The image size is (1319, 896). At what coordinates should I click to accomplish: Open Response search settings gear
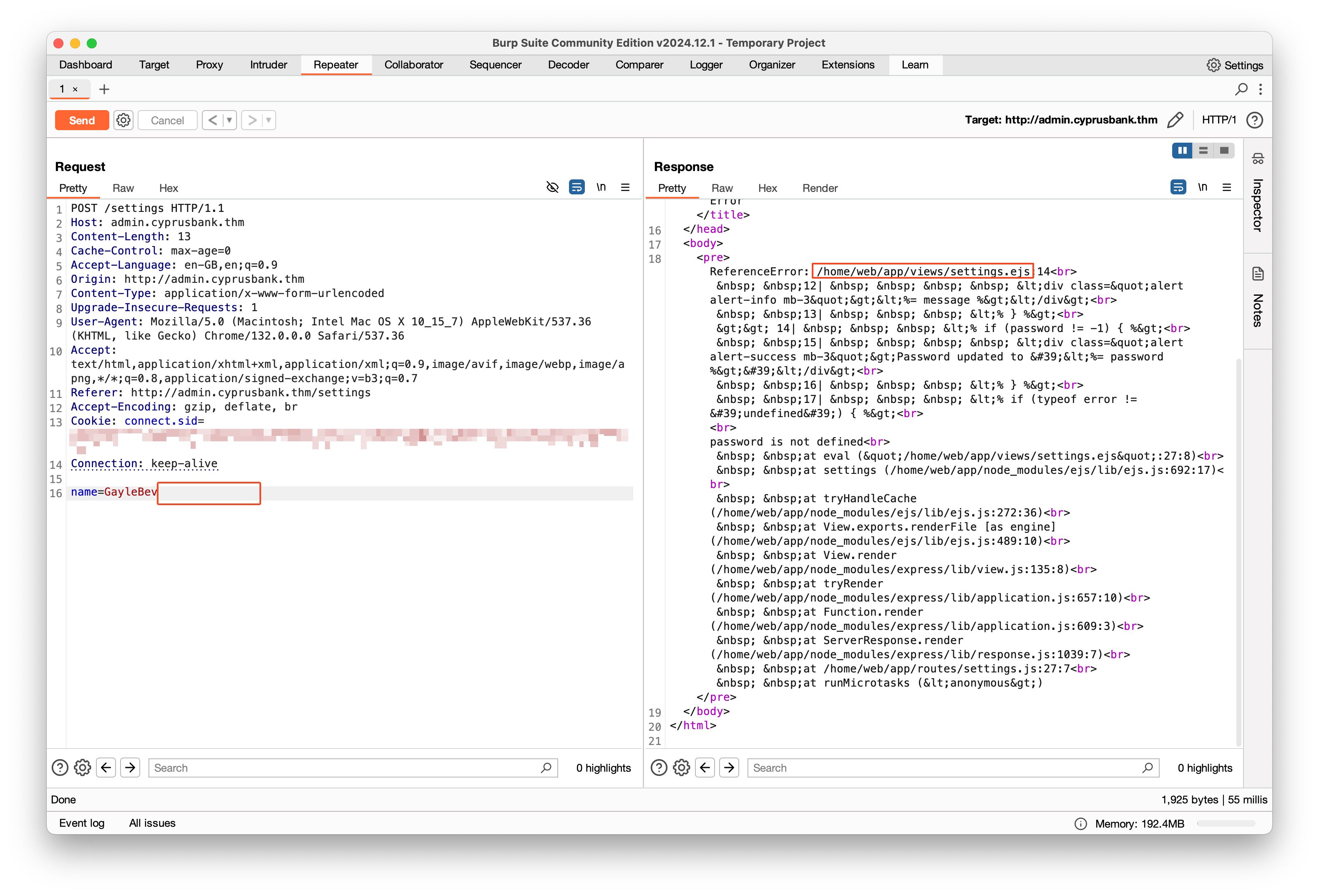681,768
